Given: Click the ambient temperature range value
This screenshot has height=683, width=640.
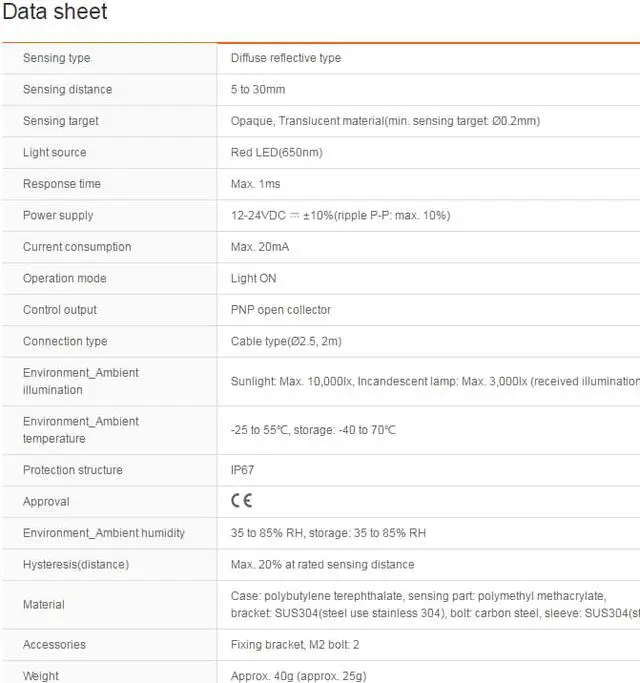Looking at the screenshot, I should pyautogui.click(x=313, y=430).
